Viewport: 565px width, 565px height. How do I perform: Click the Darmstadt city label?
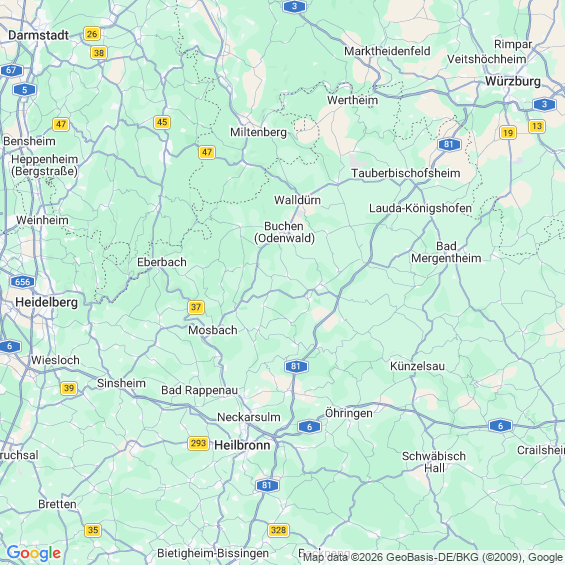pyautogui.click(x=39, y=35)
